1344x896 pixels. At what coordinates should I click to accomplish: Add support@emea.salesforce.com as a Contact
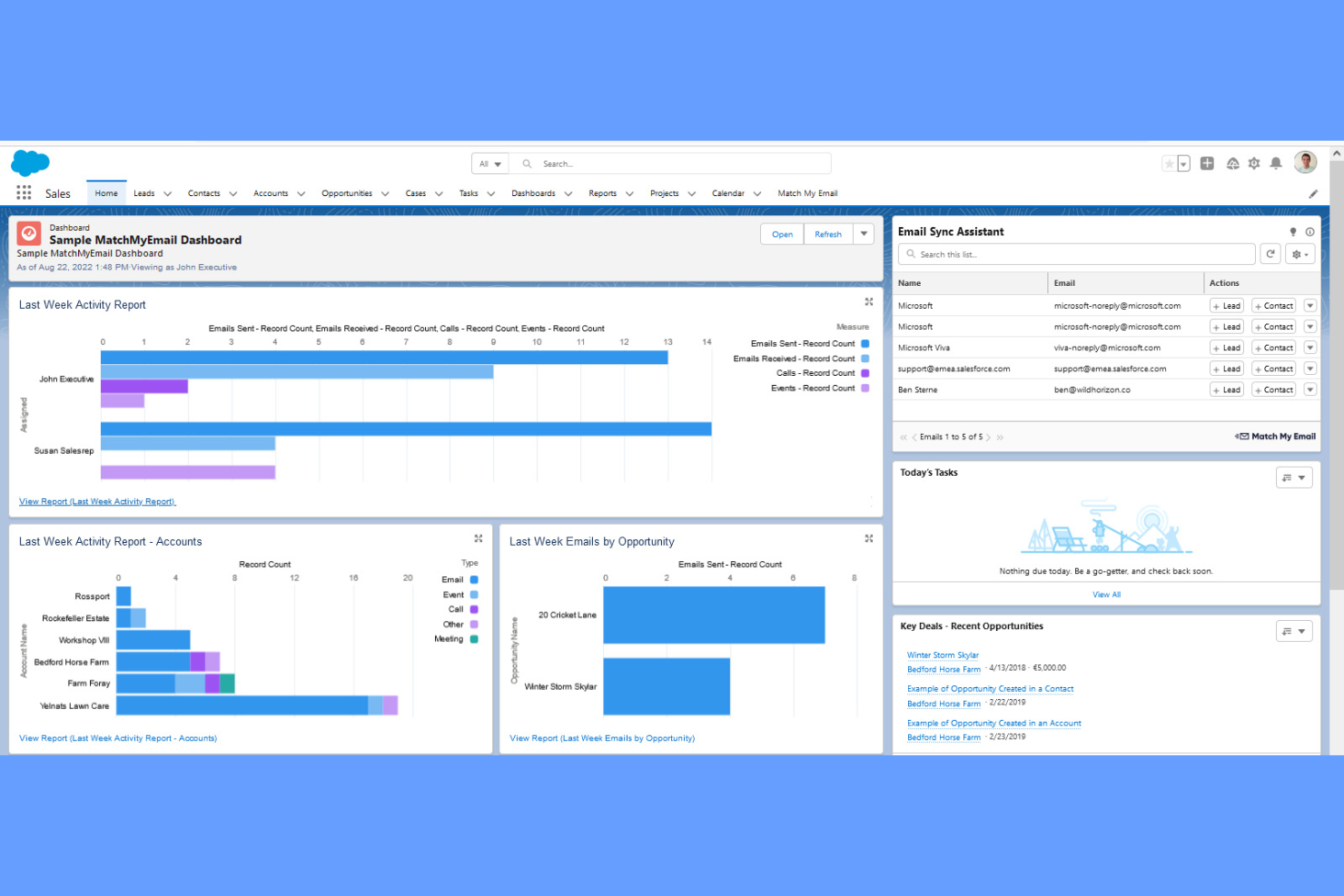(1274, 369)
